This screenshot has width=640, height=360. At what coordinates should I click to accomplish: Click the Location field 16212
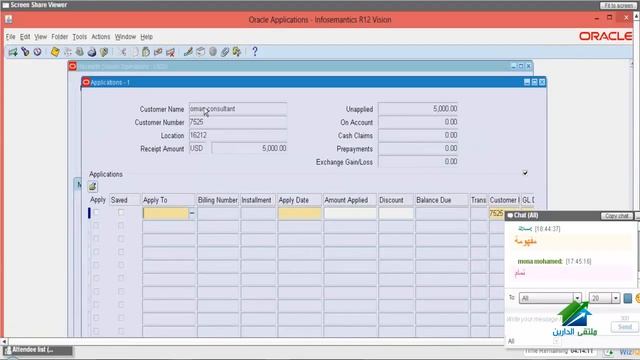[x=238, y=135]
